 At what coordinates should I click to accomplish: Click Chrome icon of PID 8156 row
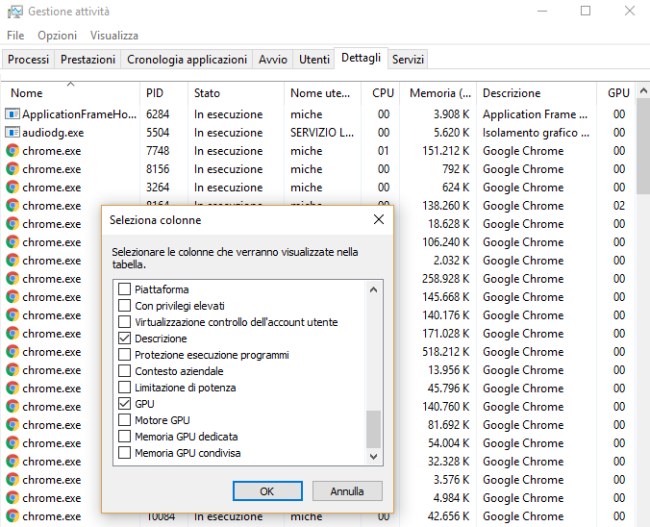point(12,169)
